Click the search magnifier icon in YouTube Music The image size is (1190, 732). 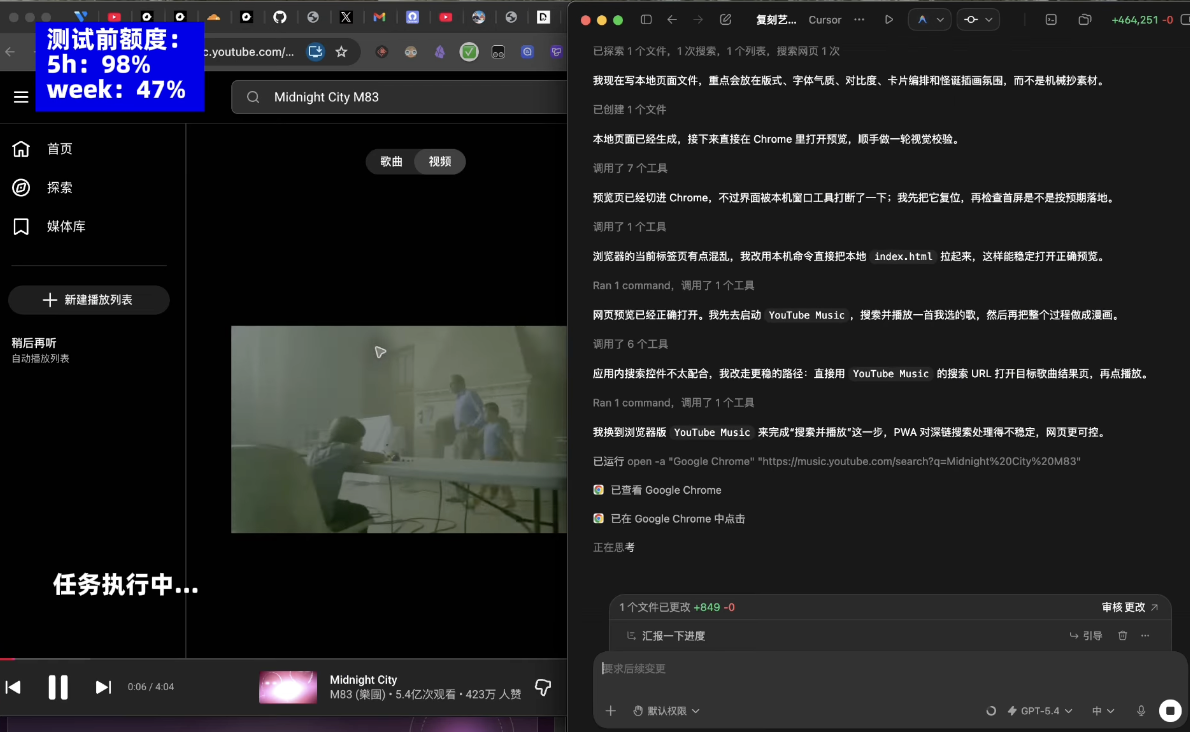[x=253, y=97]
